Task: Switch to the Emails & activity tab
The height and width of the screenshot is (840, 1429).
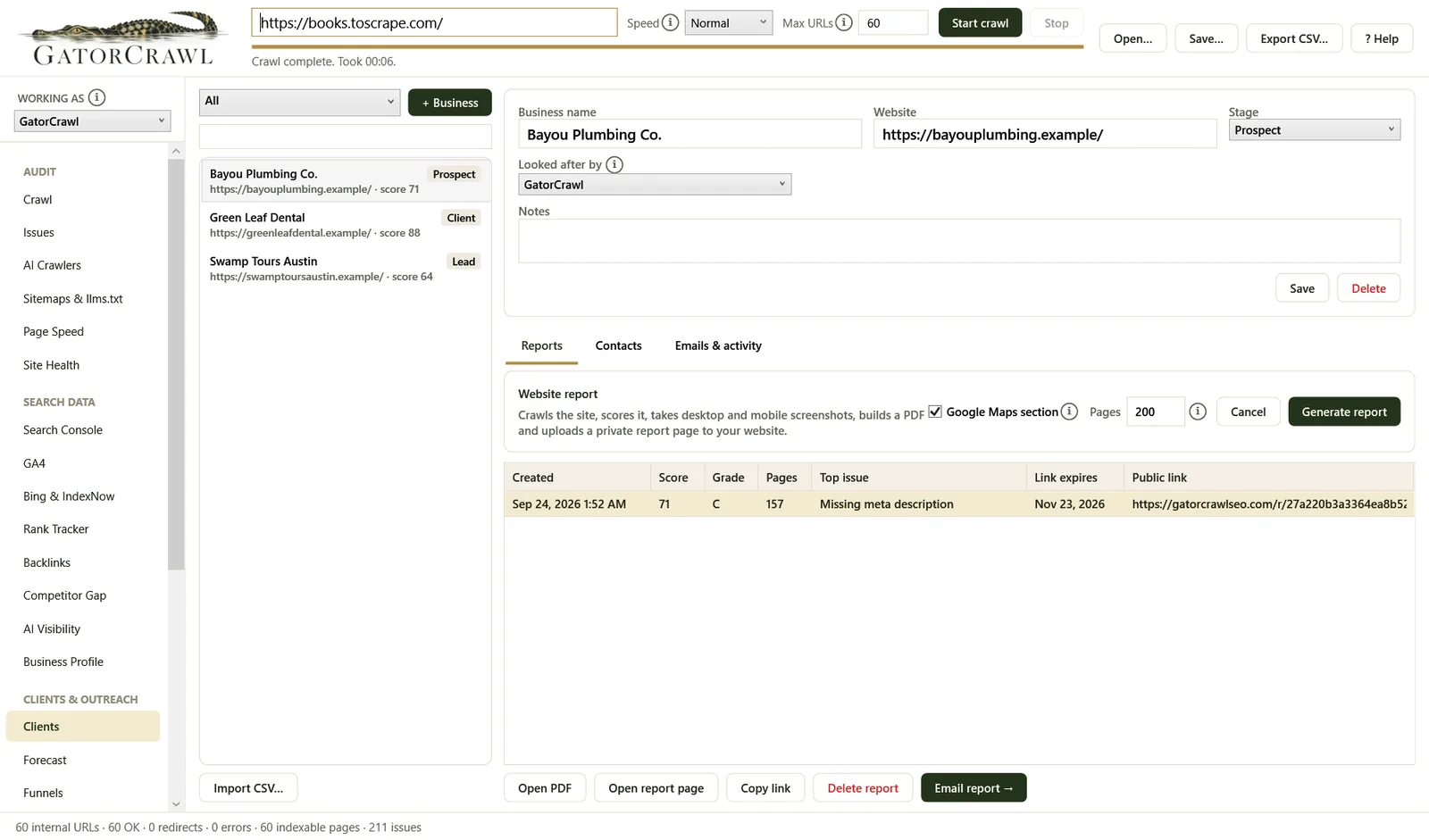Action: 718,346
